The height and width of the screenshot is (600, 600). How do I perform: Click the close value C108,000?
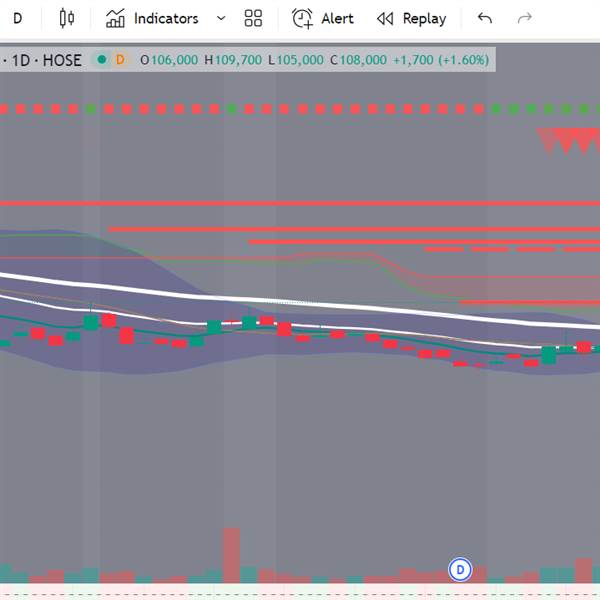coord(358,60)
